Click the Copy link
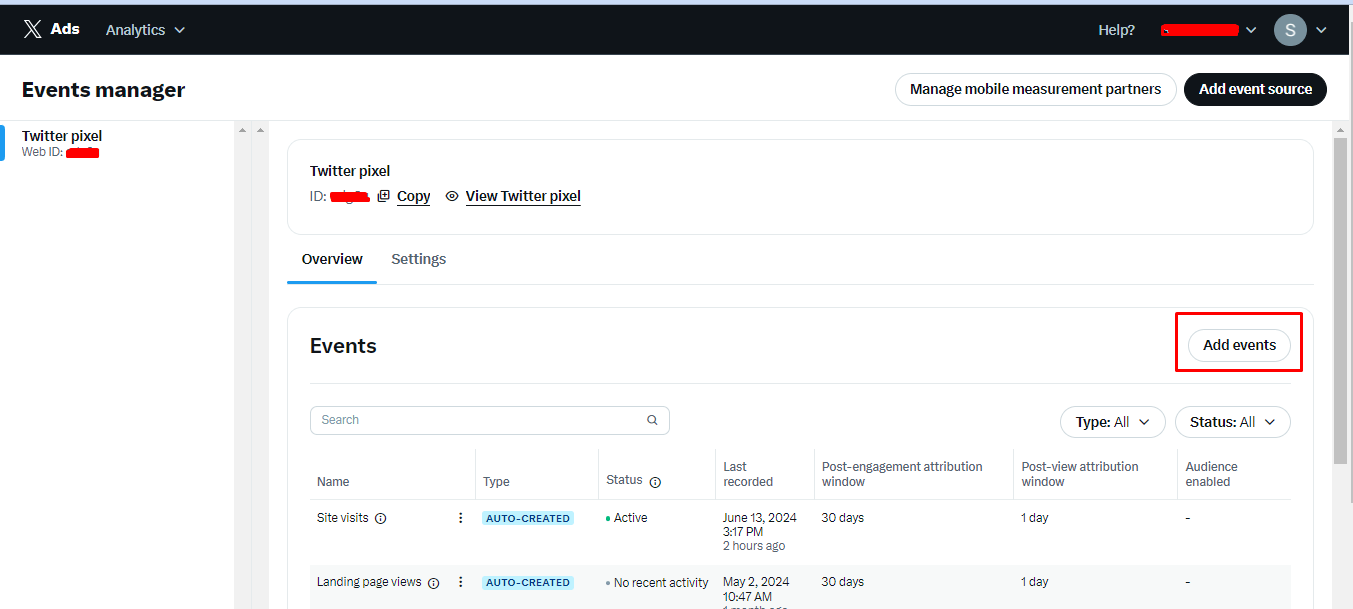 tap(413, 196)
